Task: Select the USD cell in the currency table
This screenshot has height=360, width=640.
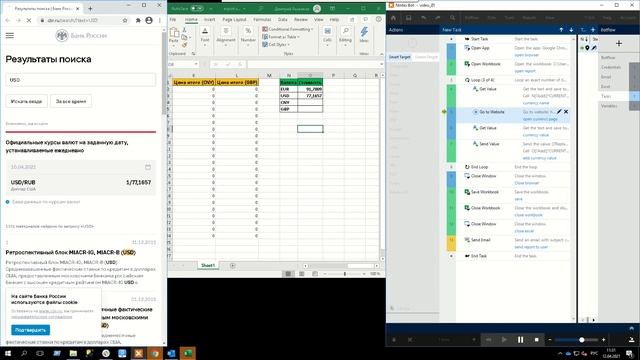Action: [289, 96]
